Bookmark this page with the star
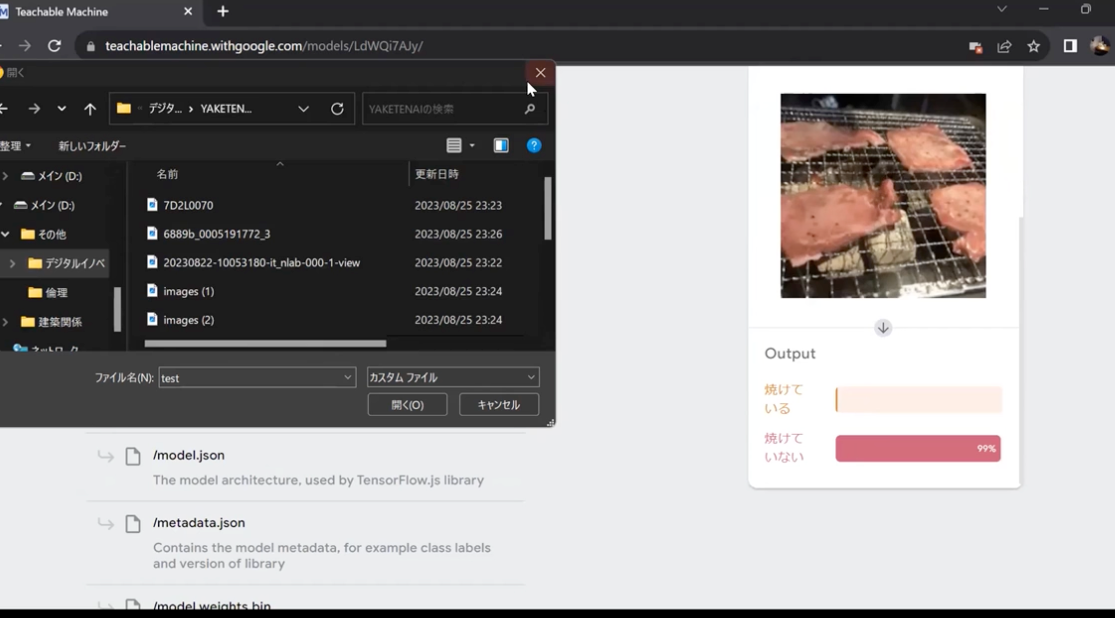This screenshot has width=1115, height=618. click(x=1033, y=46)
